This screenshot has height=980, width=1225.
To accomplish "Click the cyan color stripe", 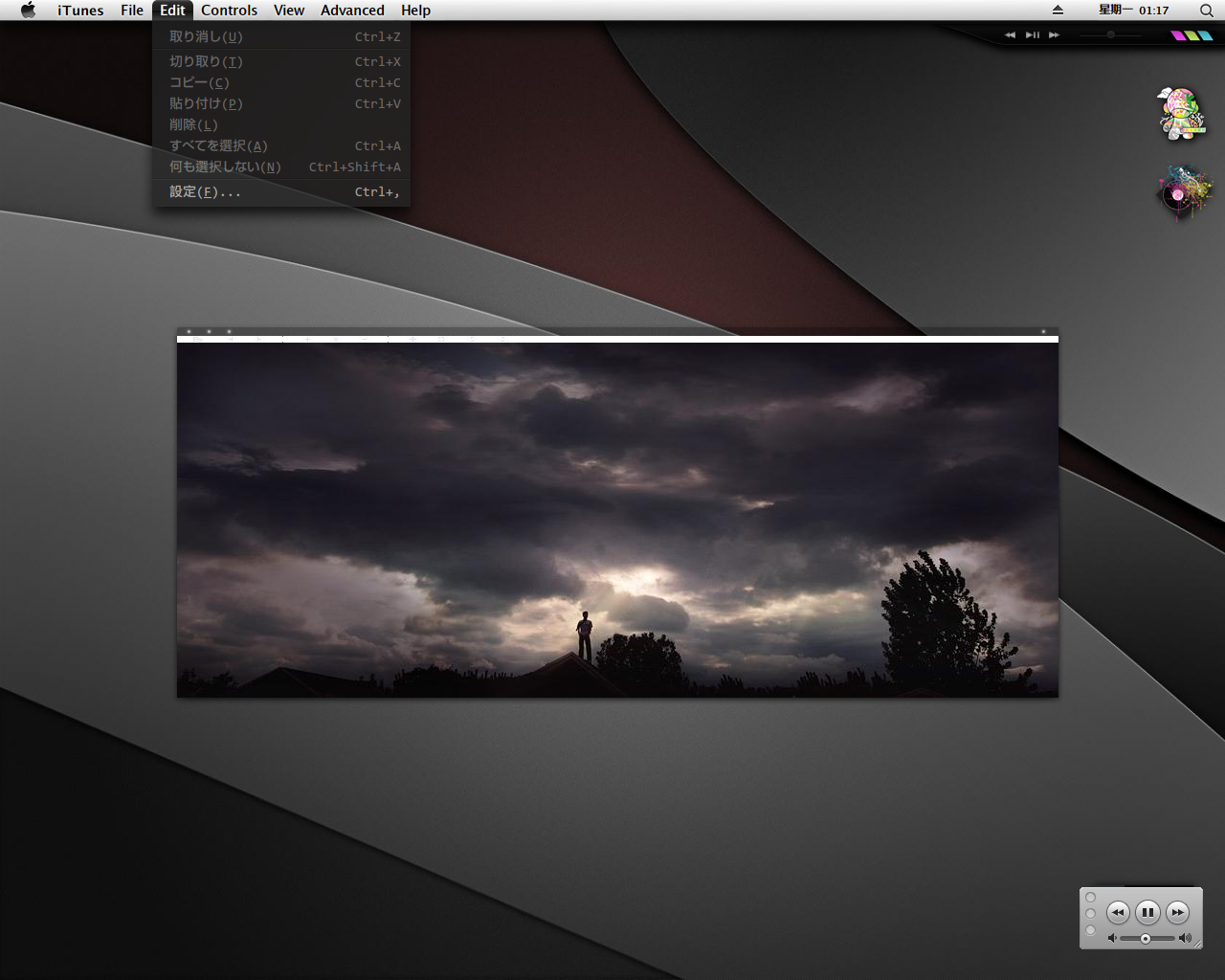I will 1205,35.
